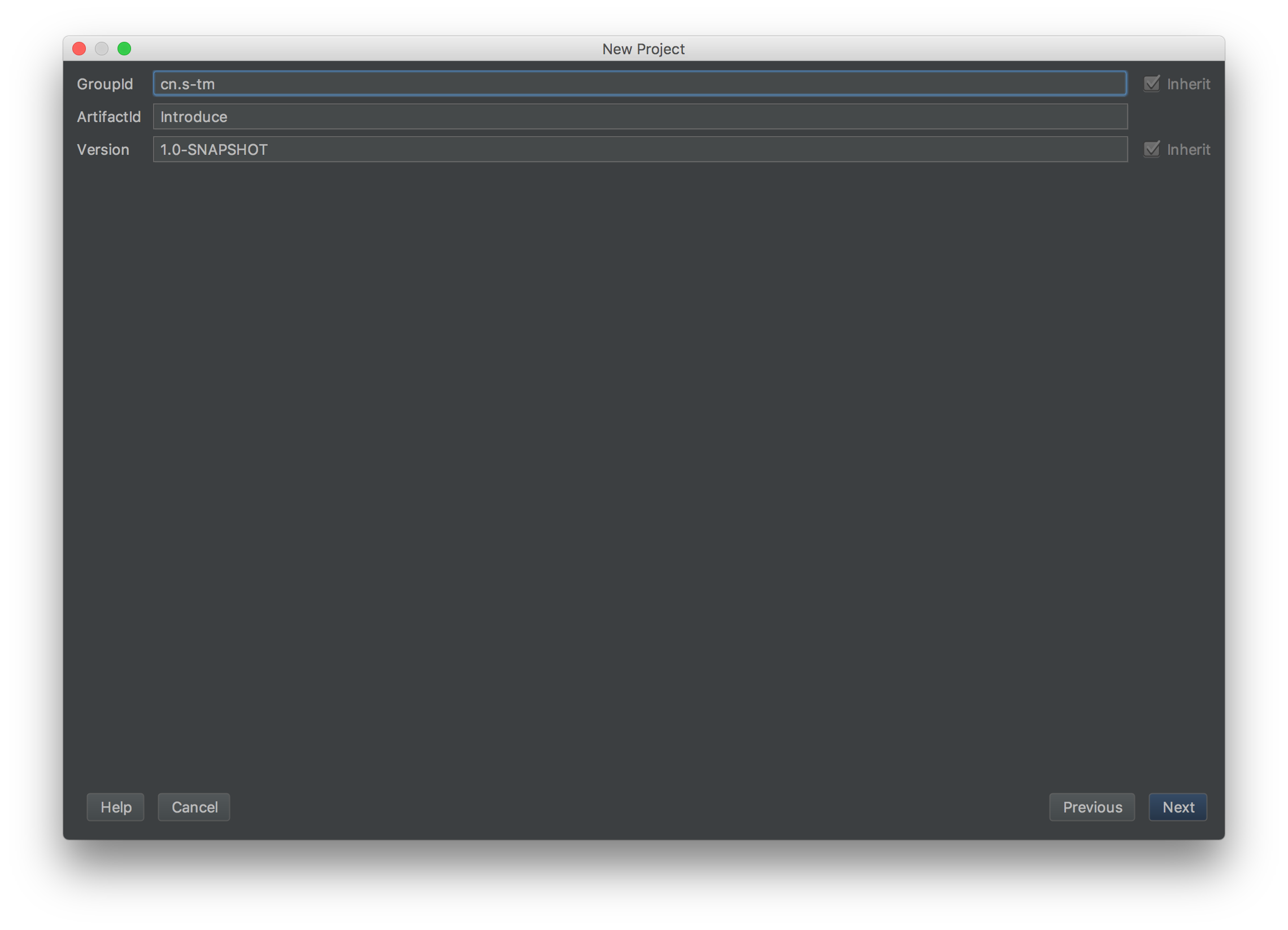The height and width of the screenshot is (930, 1288).
Task: Click the Previous button to go back
Action: pyautogui.click(x=1091, y=807)
